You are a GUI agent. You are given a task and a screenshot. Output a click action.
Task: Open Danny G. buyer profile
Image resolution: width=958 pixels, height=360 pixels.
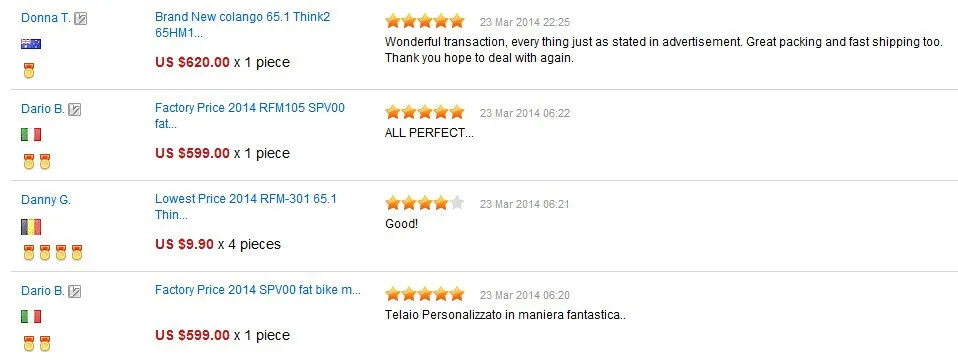pos(46,200)
